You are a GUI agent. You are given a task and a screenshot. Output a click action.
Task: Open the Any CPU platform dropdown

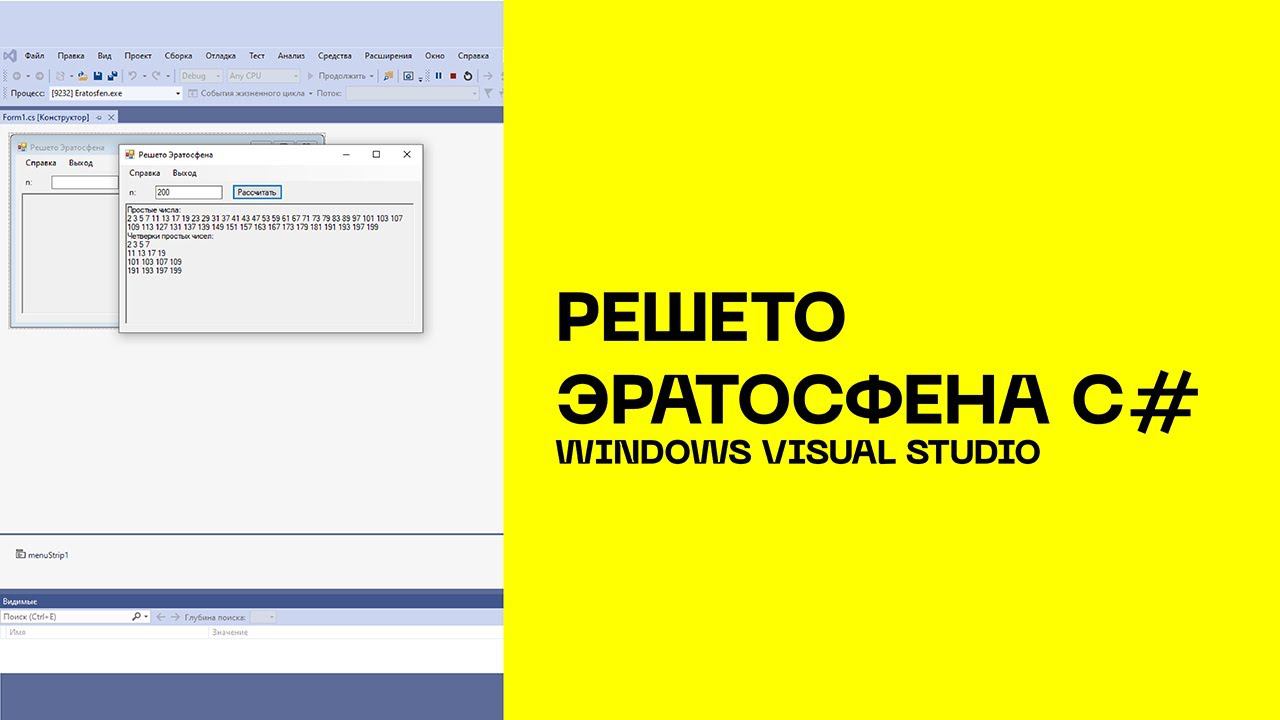(263, 76)
